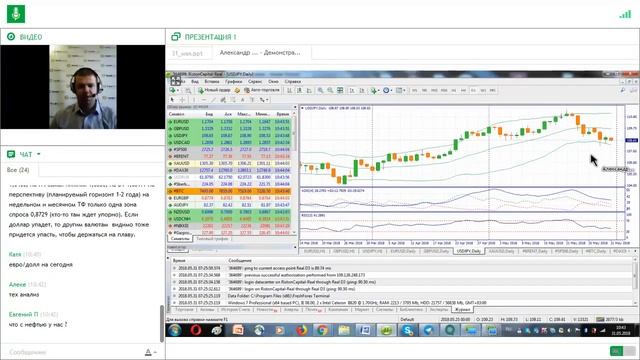The height and width of the screenshot is (360, 640).
Task: Open the New Order dialog
Action: coord(214,90)
